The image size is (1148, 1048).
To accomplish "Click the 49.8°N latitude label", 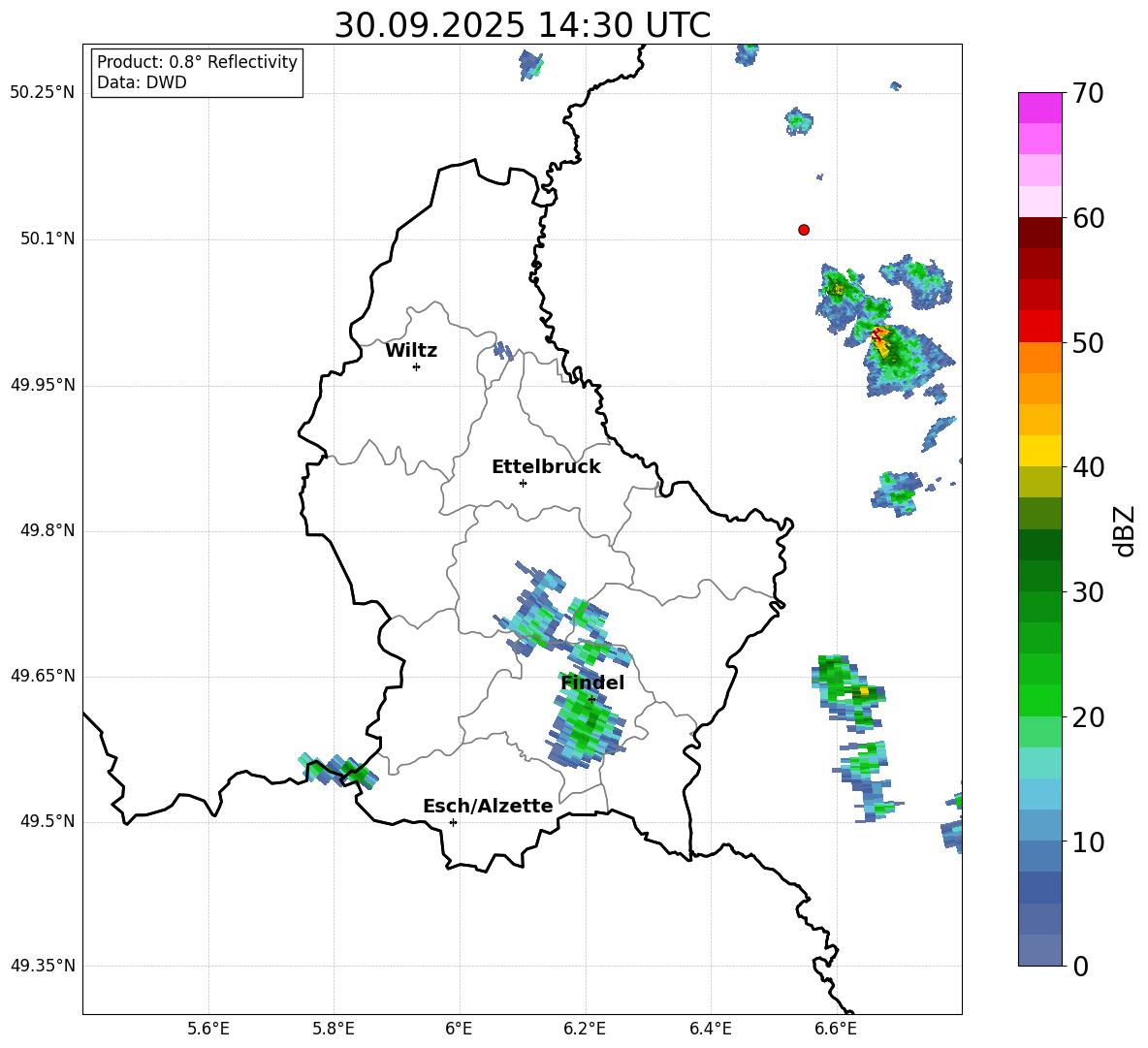I will tap(47, 530).
